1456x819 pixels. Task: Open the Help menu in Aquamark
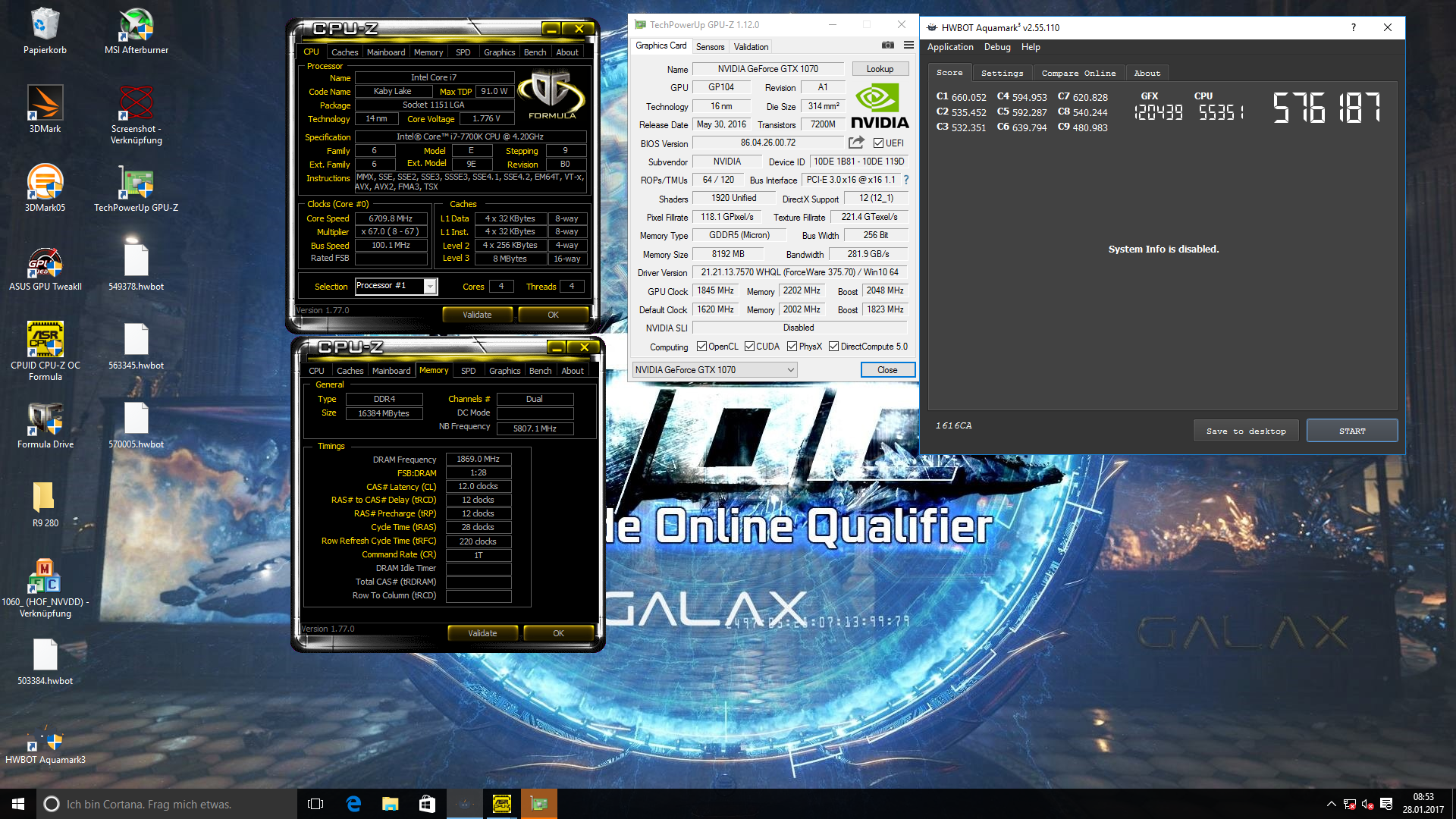1031,47
